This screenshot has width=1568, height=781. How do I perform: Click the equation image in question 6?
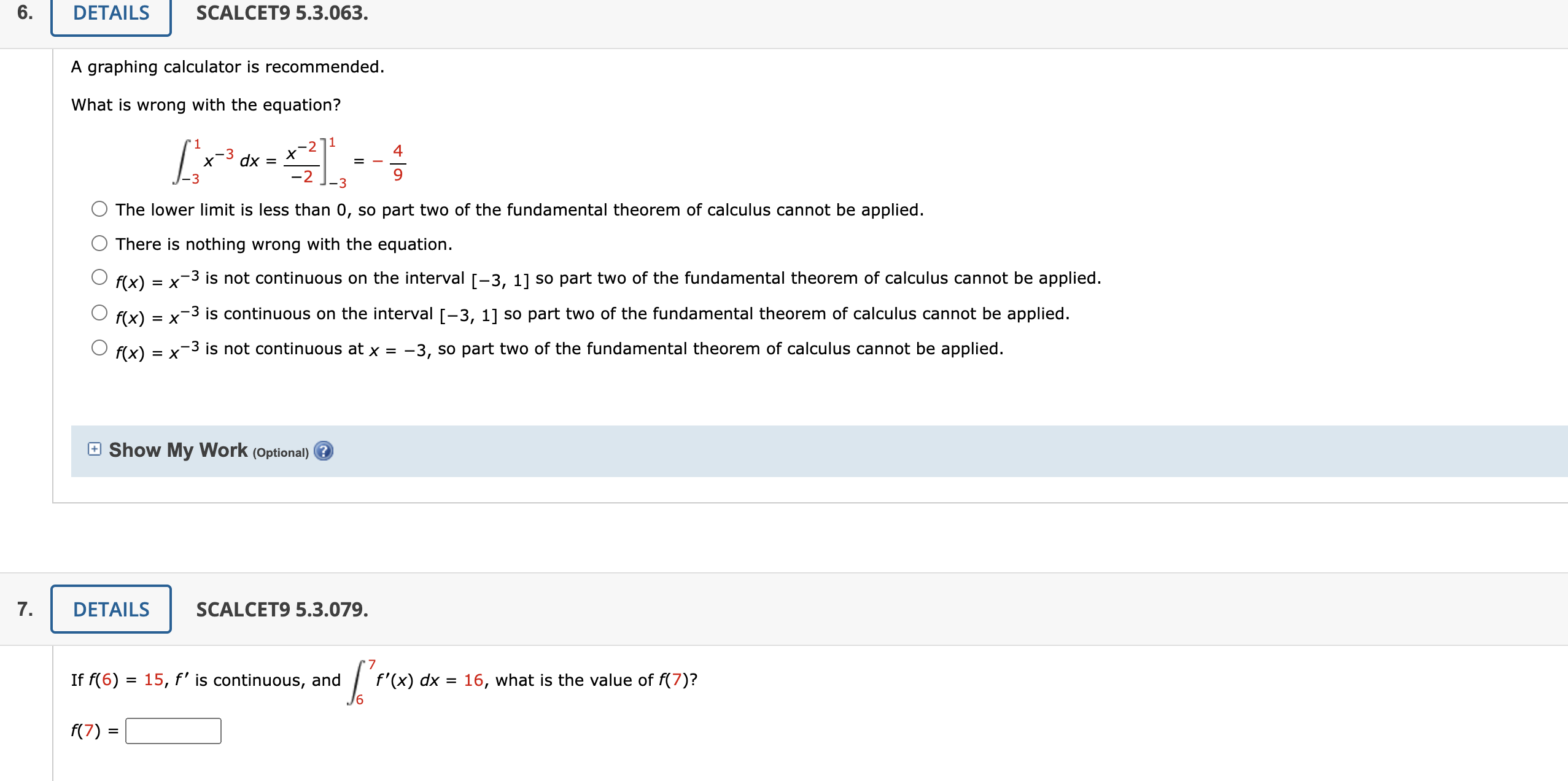pyautogui.click(x=289, y=161)
